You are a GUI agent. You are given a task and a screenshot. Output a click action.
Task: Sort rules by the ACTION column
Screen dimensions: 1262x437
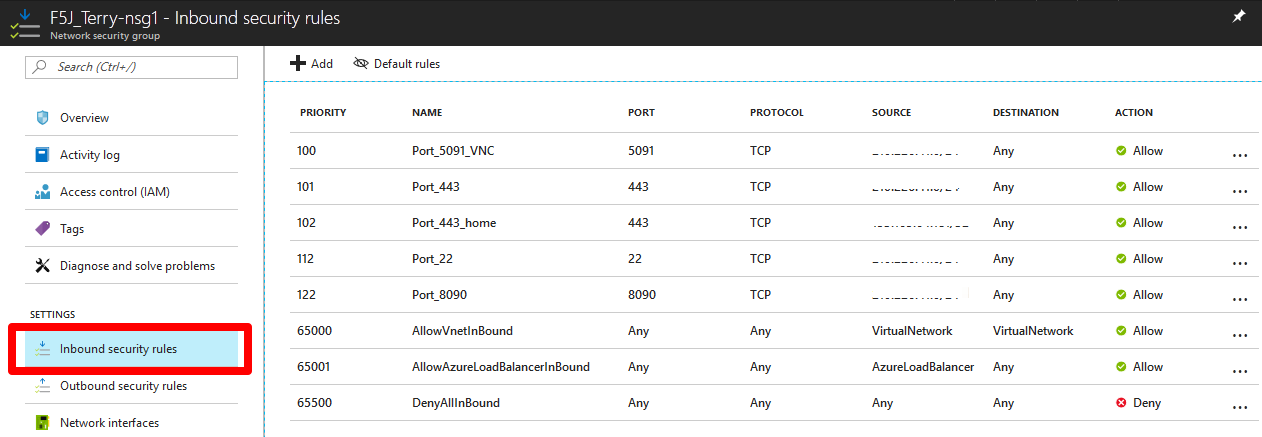click(1134, 113)
